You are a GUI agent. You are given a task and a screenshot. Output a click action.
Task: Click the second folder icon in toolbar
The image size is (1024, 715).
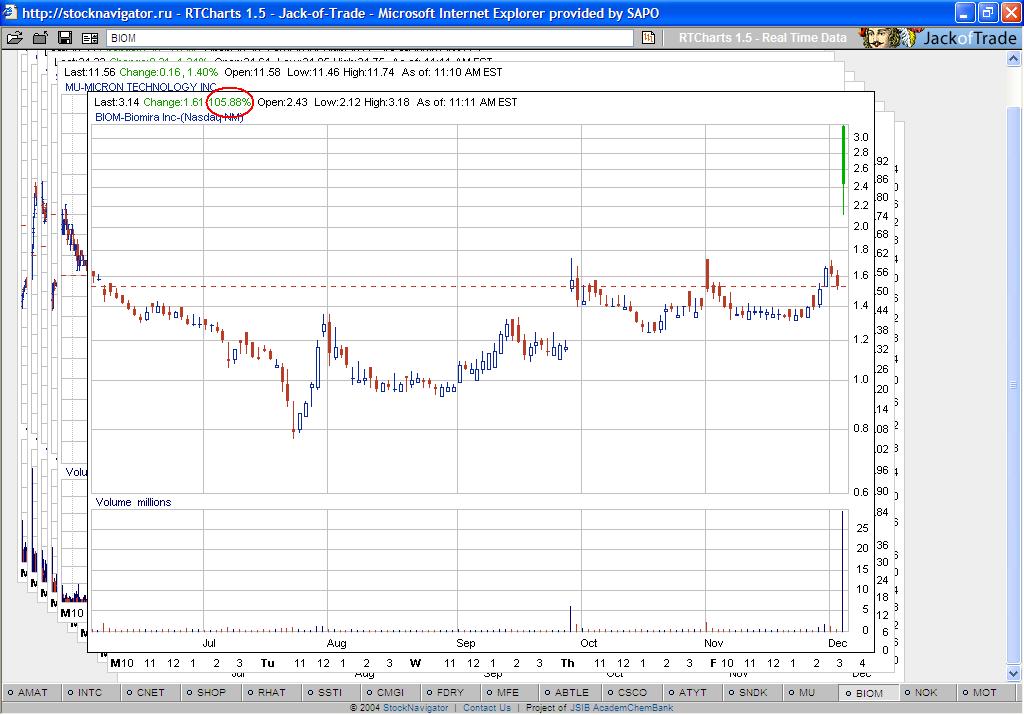(x=40, y=38)
